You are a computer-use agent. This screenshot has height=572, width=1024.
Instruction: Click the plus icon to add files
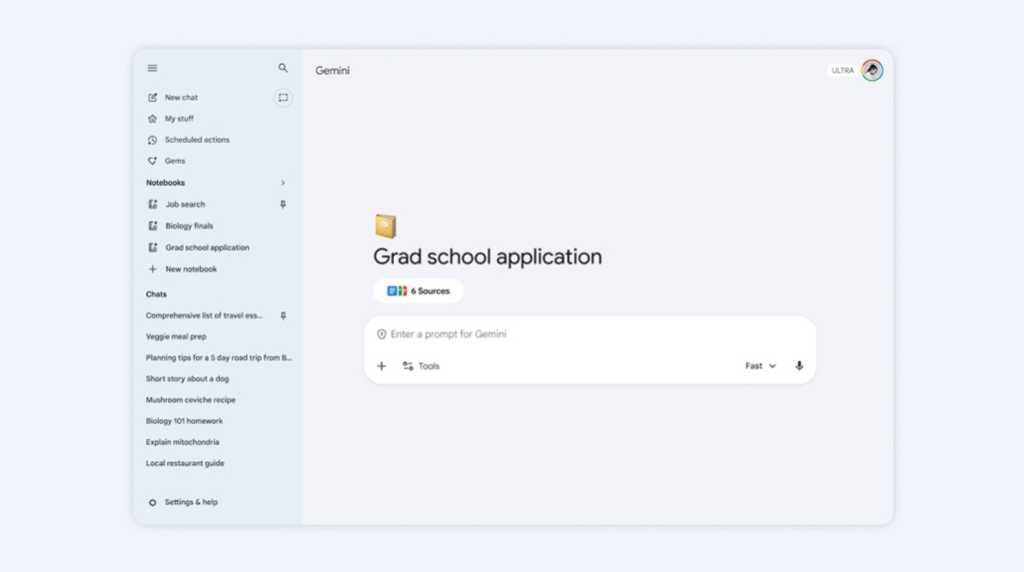click(381, 366)
